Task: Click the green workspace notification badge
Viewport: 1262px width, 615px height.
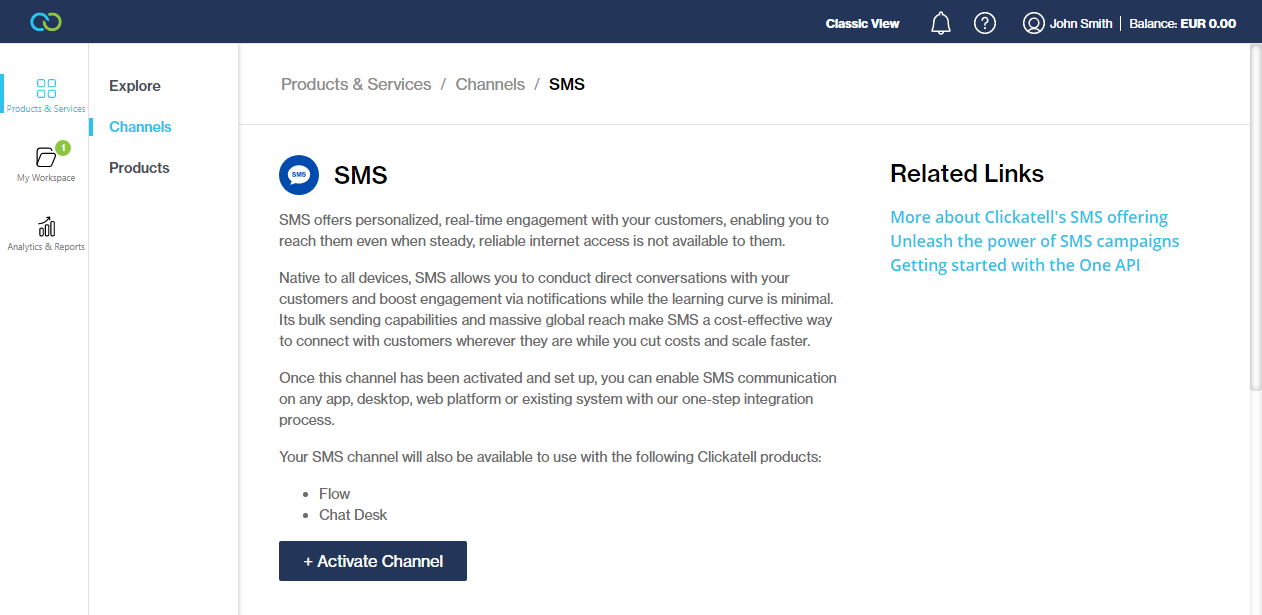Action: (62, 148)
